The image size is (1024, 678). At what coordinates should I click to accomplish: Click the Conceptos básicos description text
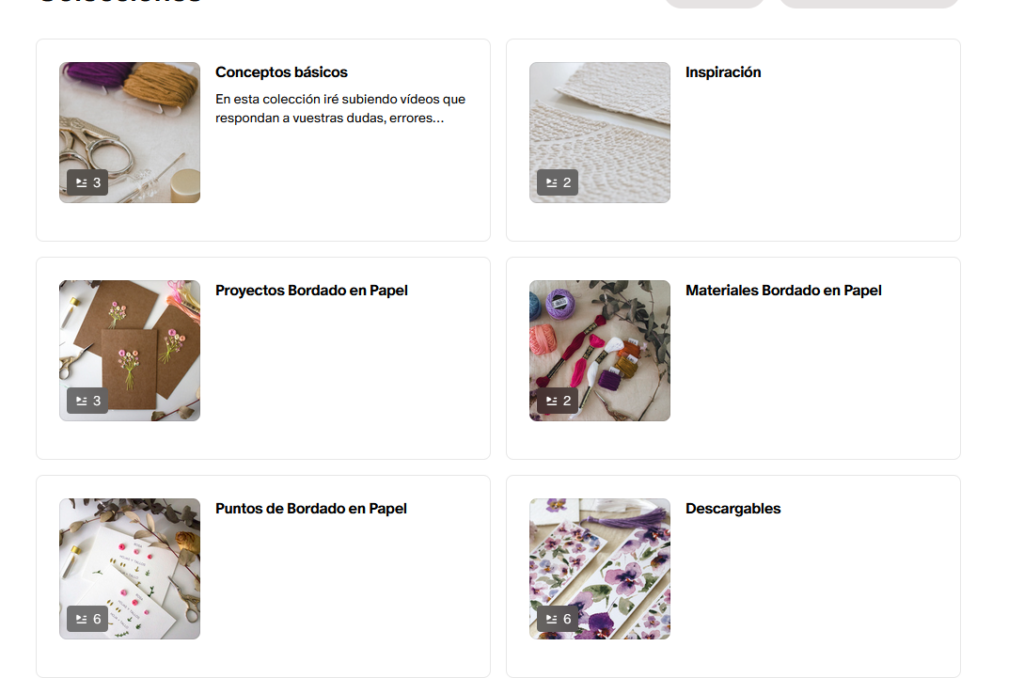tap(340, 108)
